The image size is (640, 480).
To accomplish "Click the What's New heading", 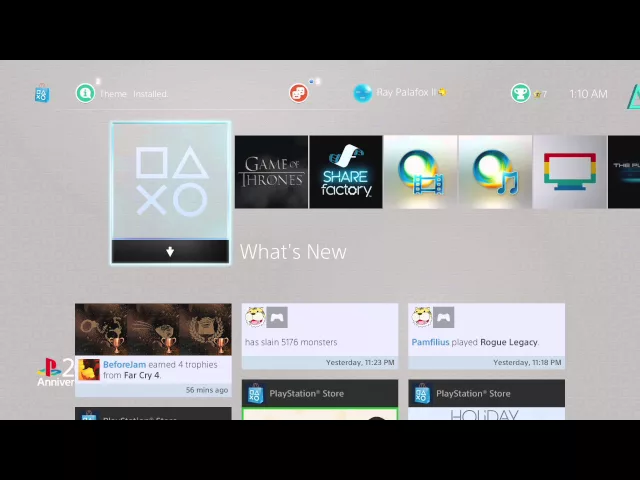I will click(x=293, y=251).
